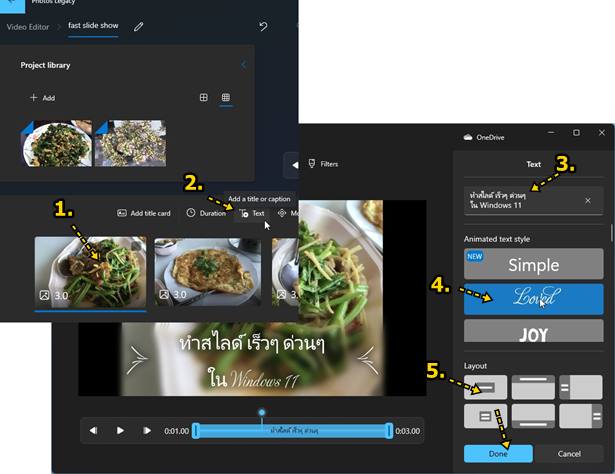The image size is (615, 474).
Task: Add media with the Add button
Action: coord(42,98)
